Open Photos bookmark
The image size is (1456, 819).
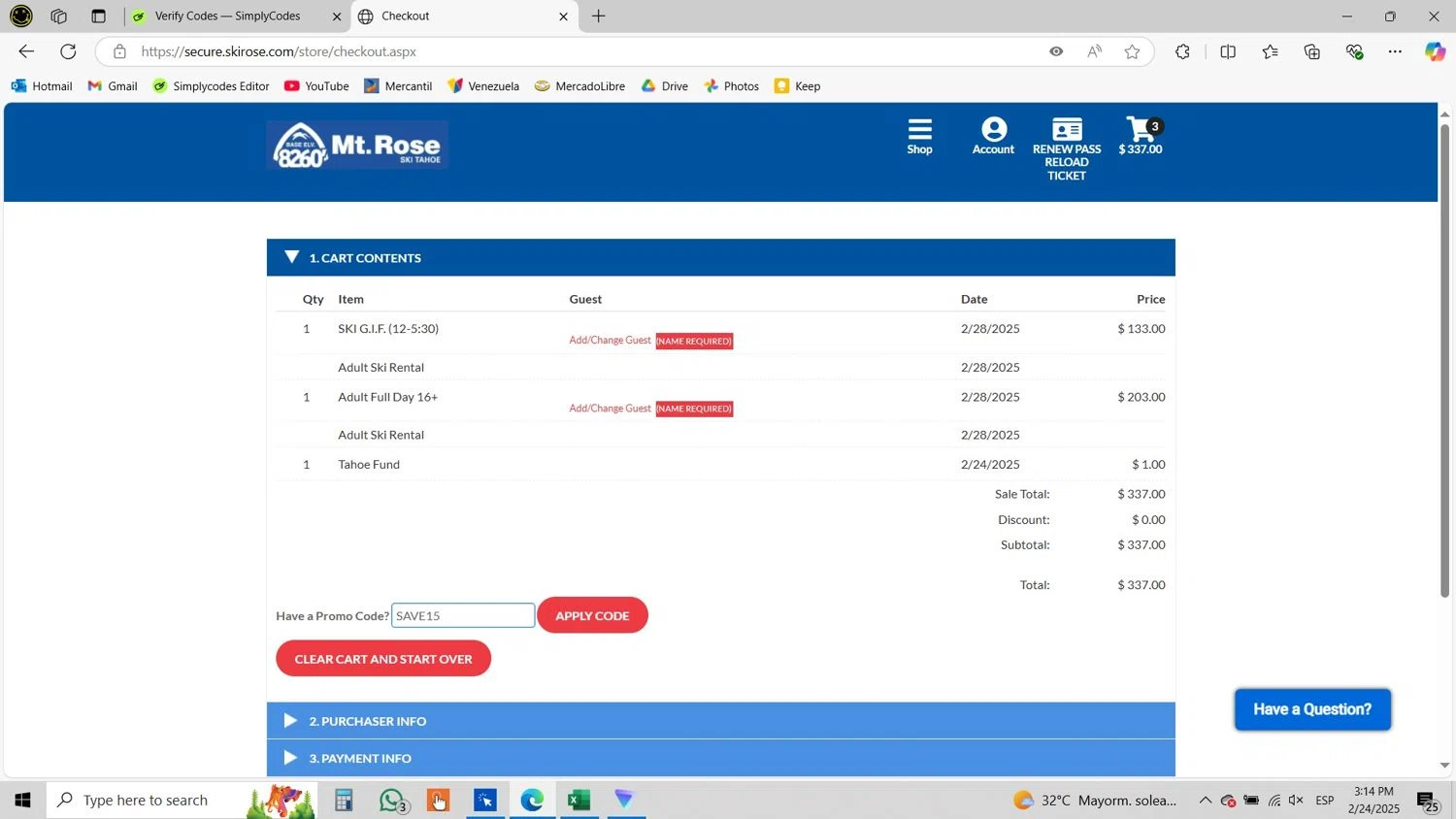[732, 85]
